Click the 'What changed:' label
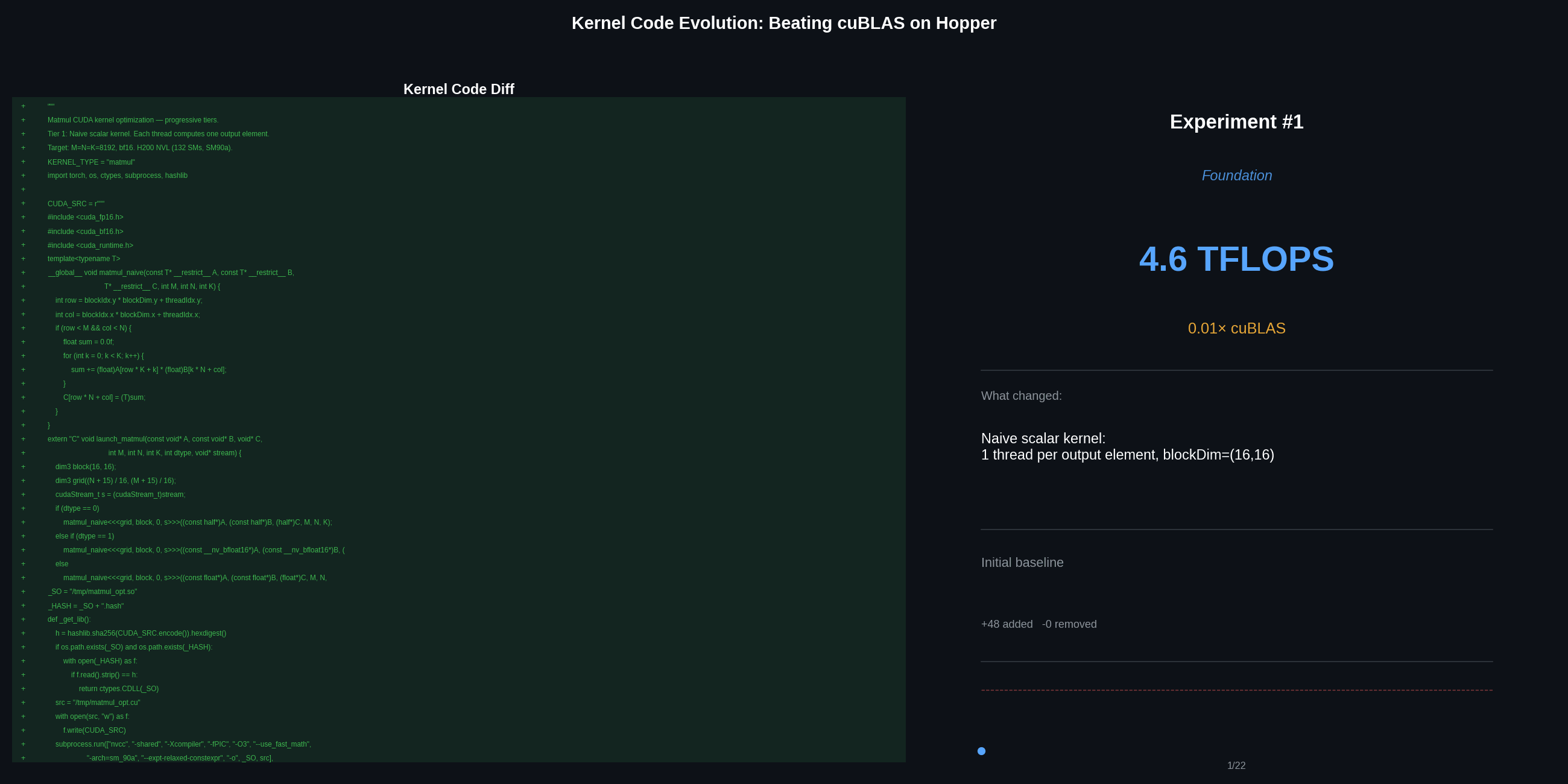The image size is (1568, 784). tap(1022, 396)
